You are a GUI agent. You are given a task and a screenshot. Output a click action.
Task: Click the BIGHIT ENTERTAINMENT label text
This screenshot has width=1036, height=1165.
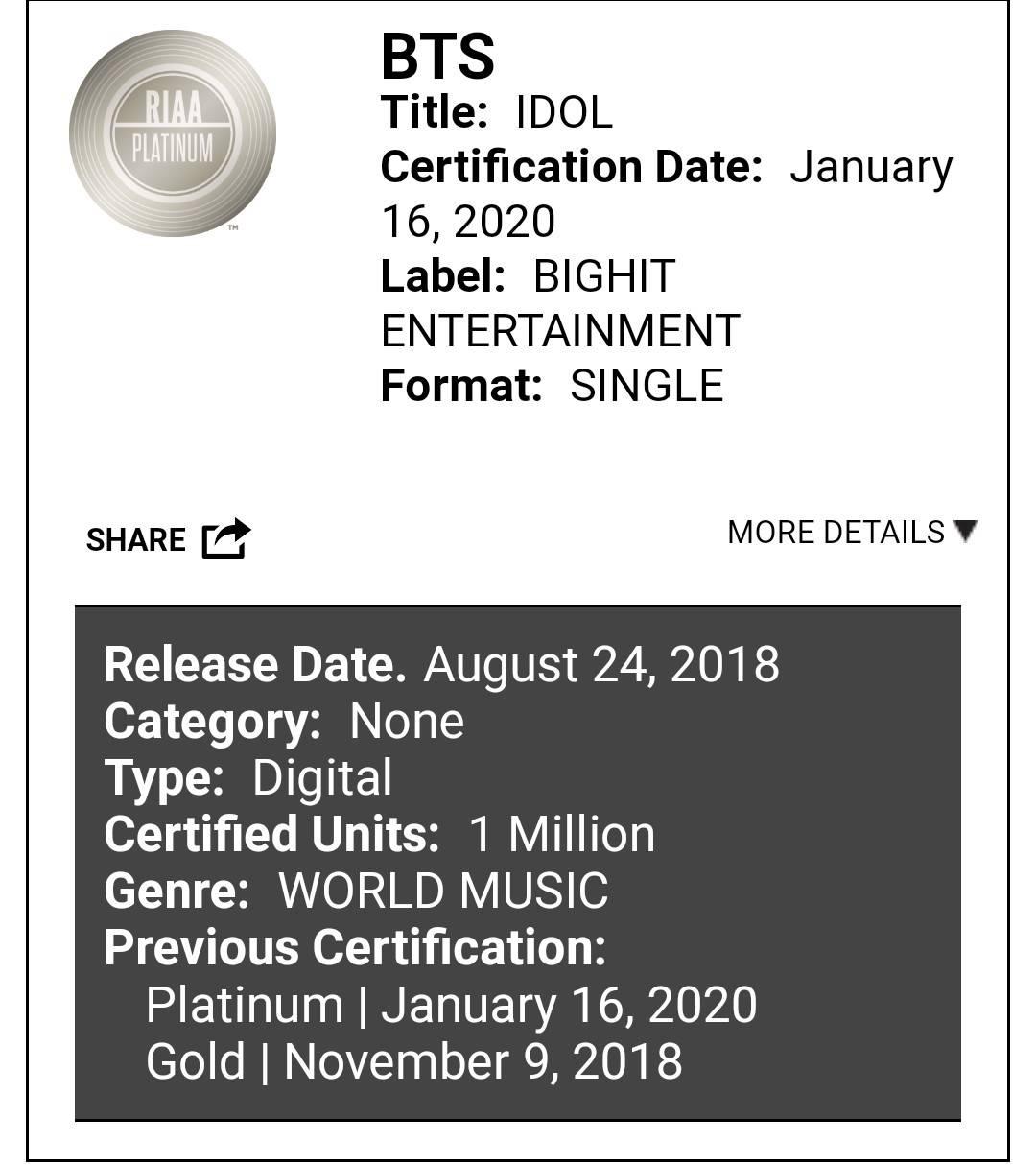click(x=560, y=303)
